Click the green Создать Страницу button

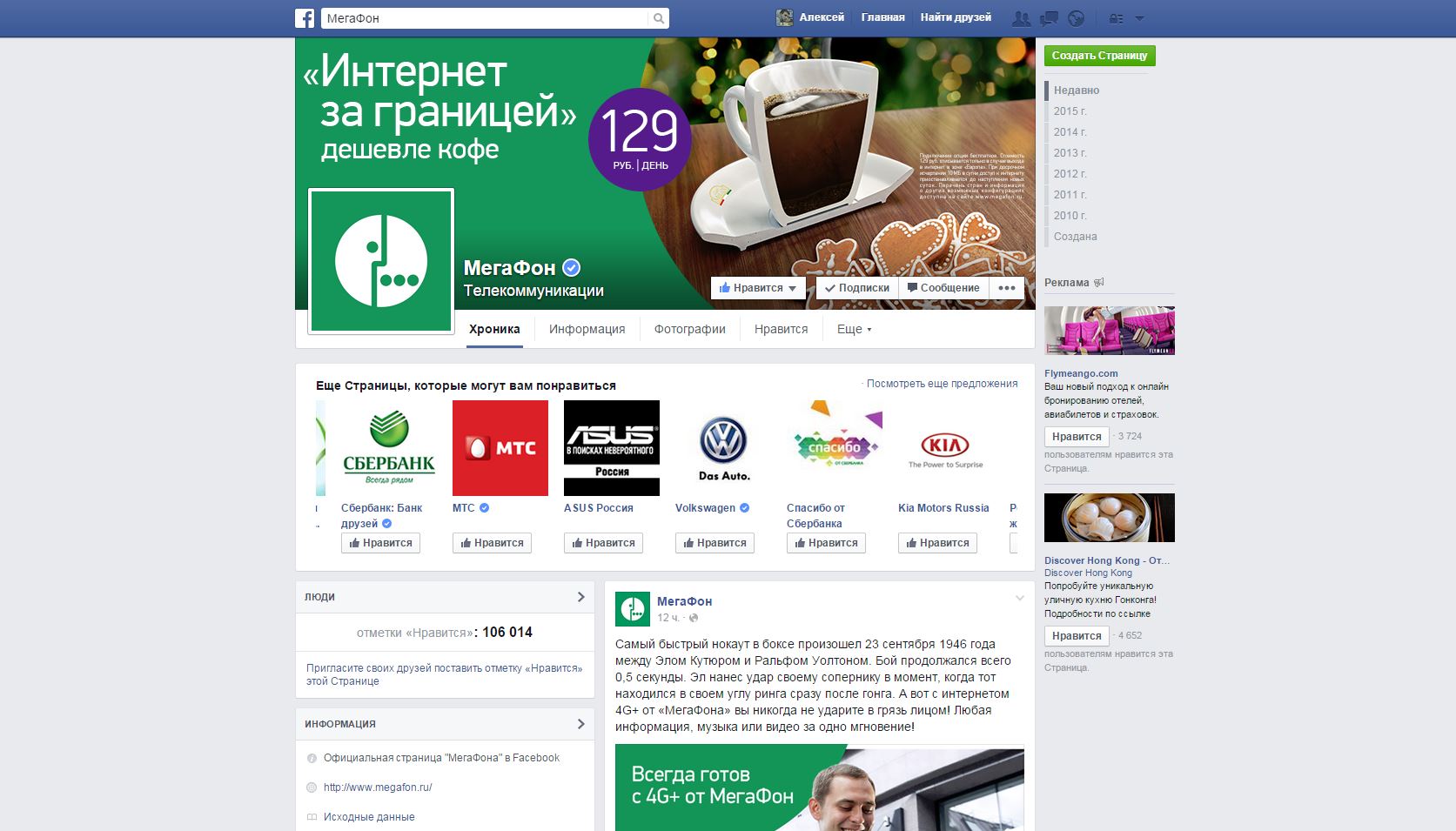point(1100,56)
